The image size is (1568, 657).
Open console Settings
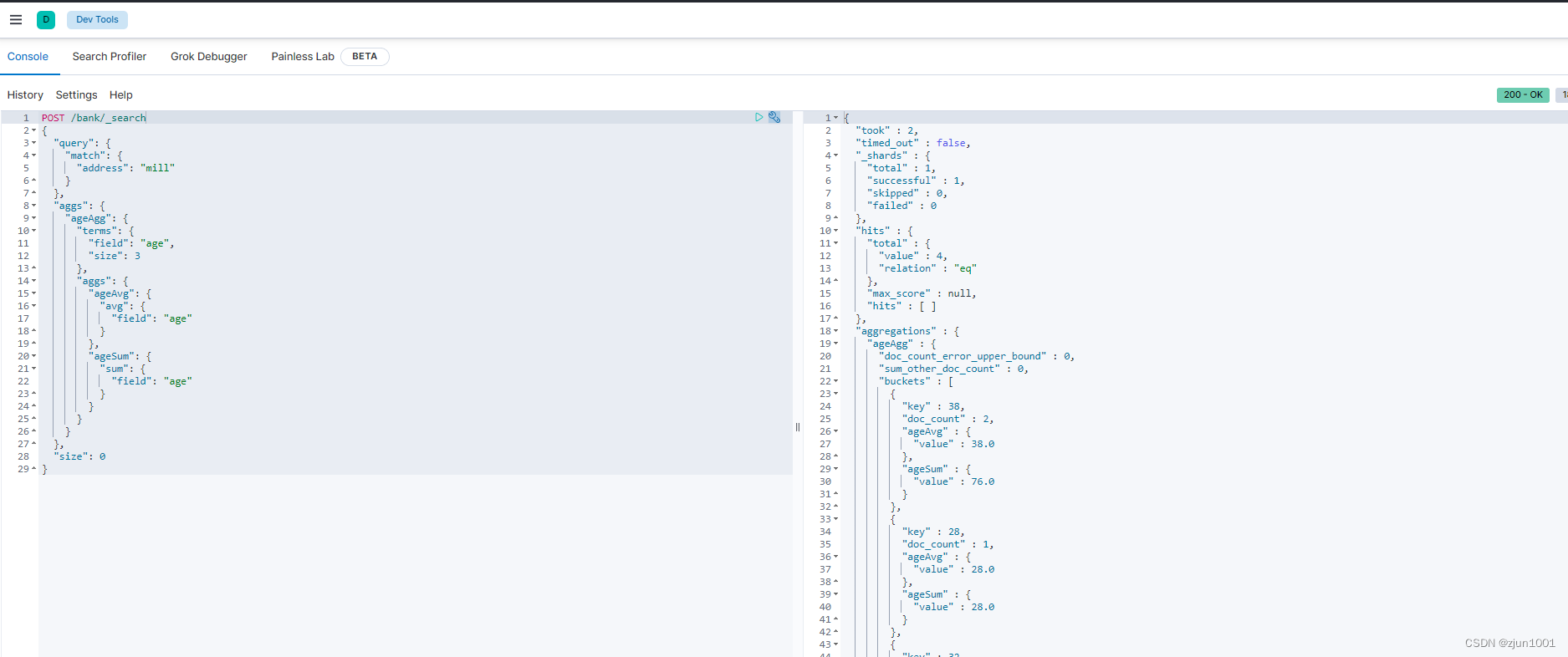76,94
